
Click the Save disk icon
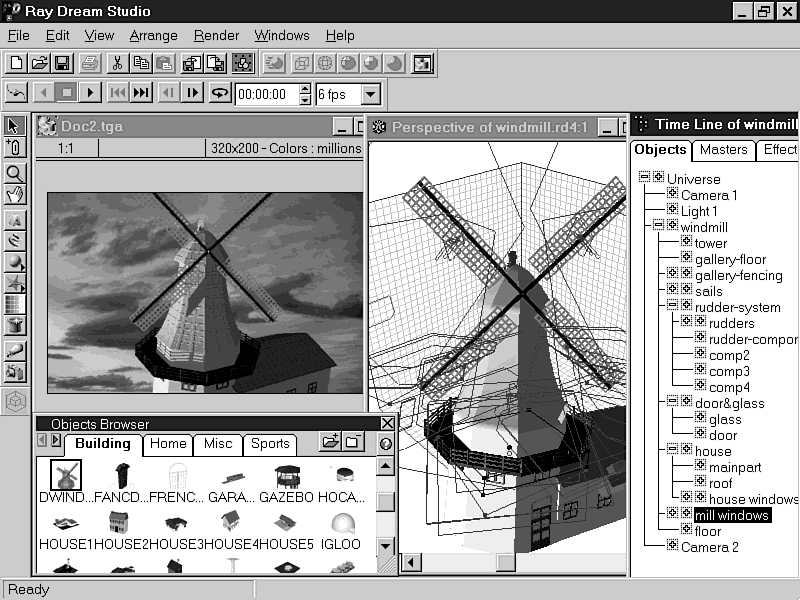coord(62,63)
